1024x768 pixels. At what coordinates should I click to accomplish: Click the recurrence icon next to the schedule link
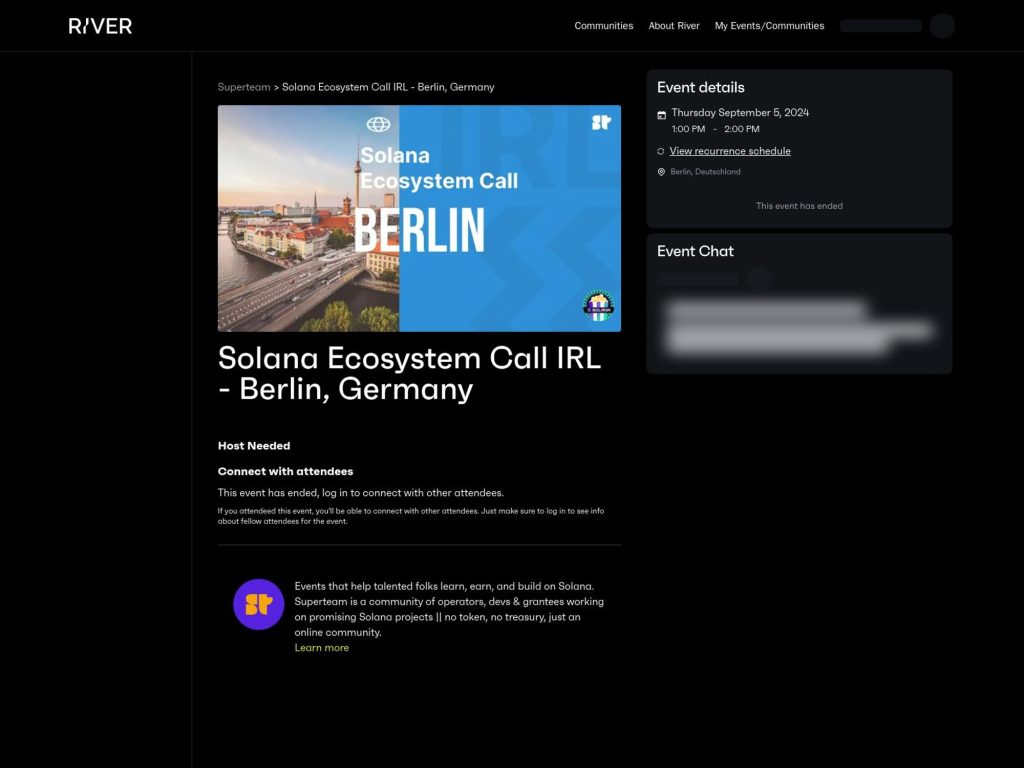661,150
